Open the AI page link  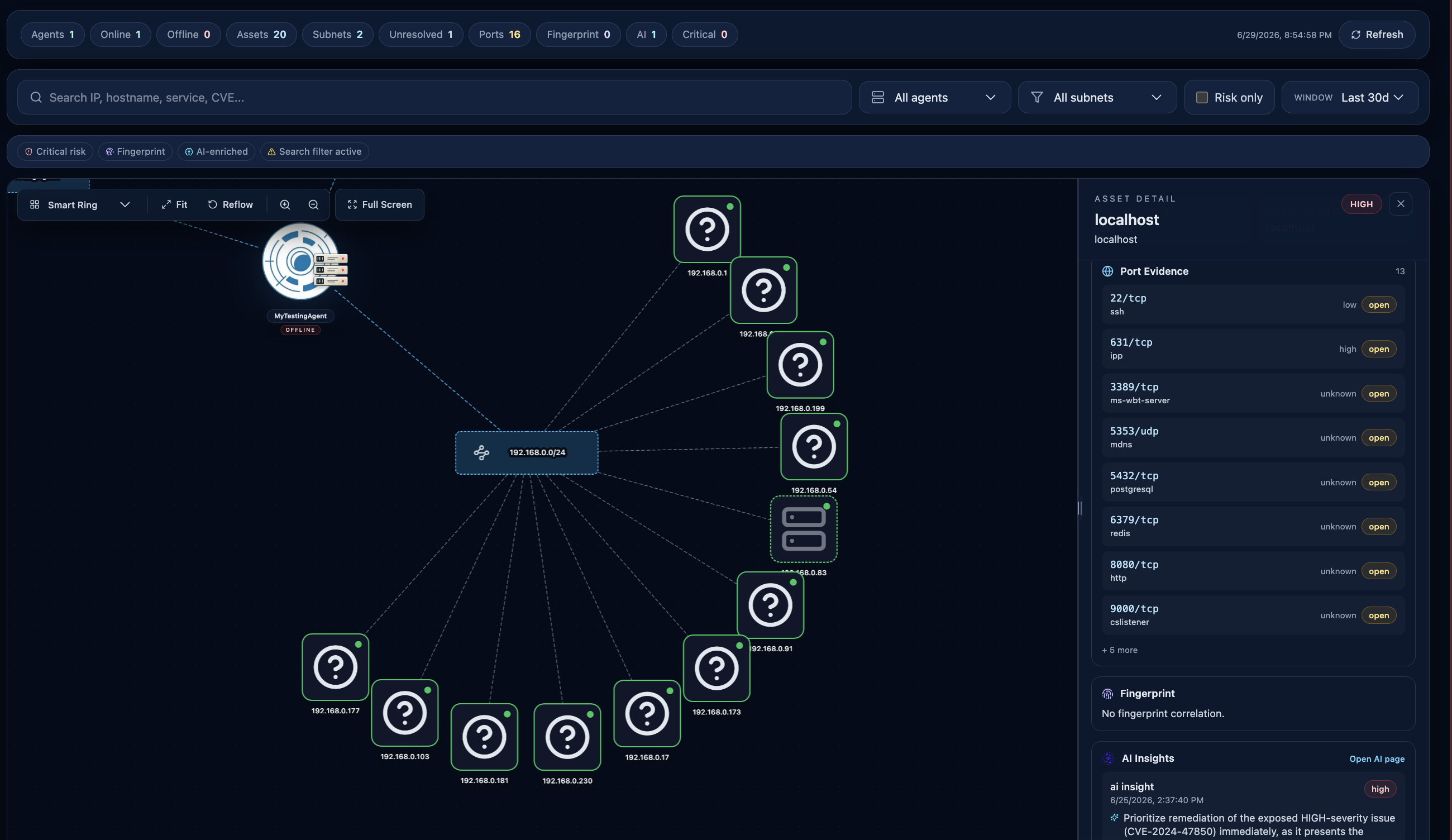tap(1377, 759)
